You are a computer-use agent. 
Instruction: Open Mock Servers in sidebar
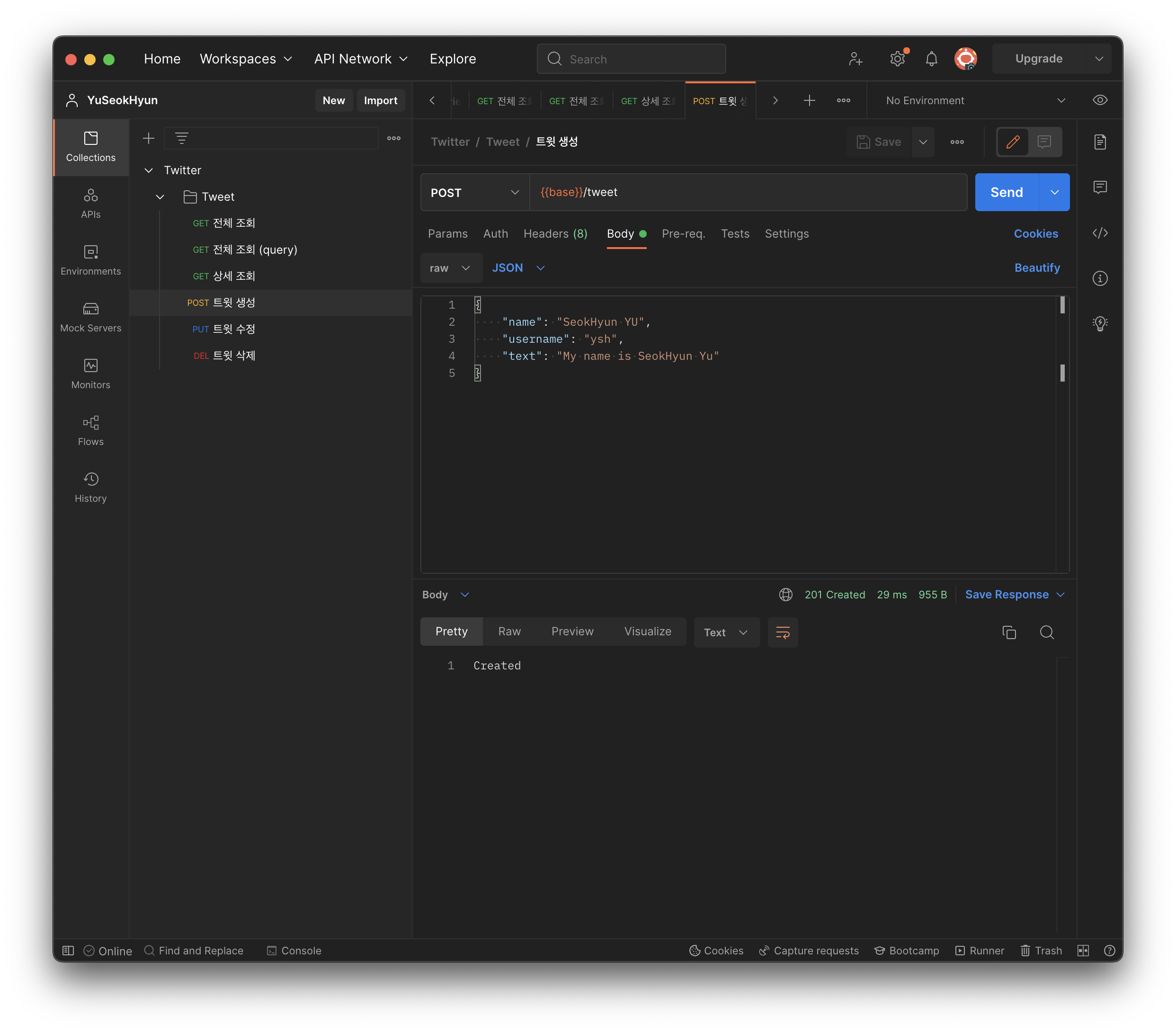[90, 318]
